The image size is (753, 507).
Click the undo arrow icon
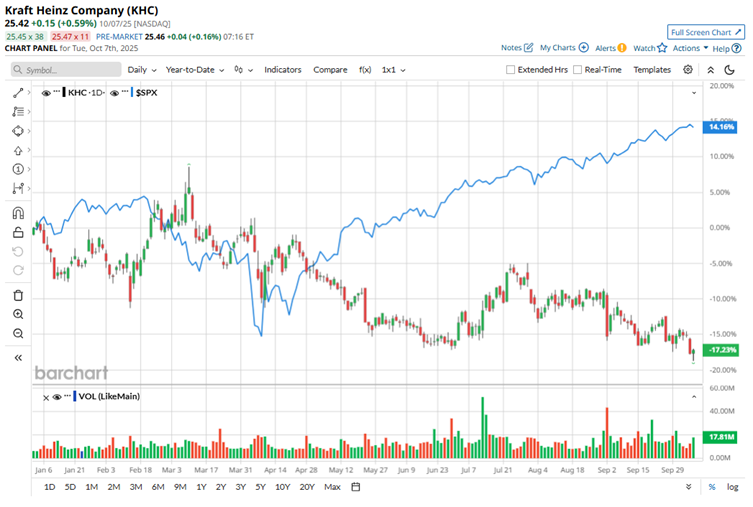[18, 252]
